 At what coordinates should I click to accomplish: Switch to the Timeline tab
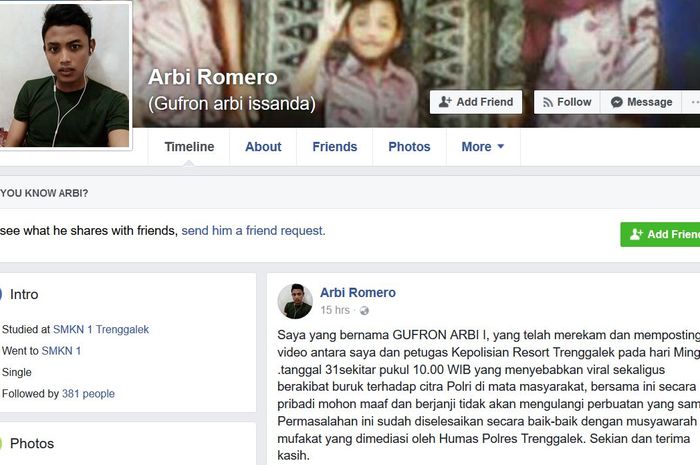pos(189,147)
